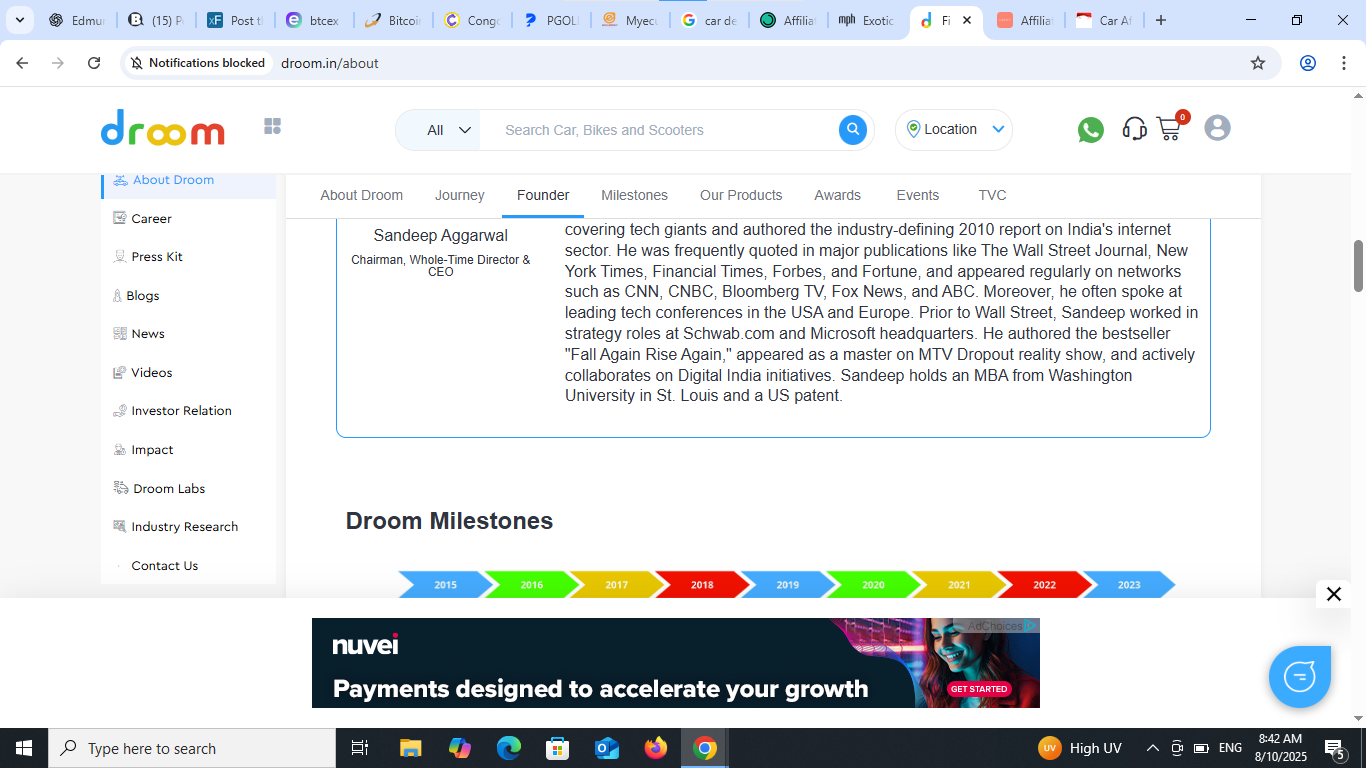The height and width of the screenshot is (768, 1366).
Task: Open Task View on taskbar
Action: pyautogui.click(x=360, y=748)
